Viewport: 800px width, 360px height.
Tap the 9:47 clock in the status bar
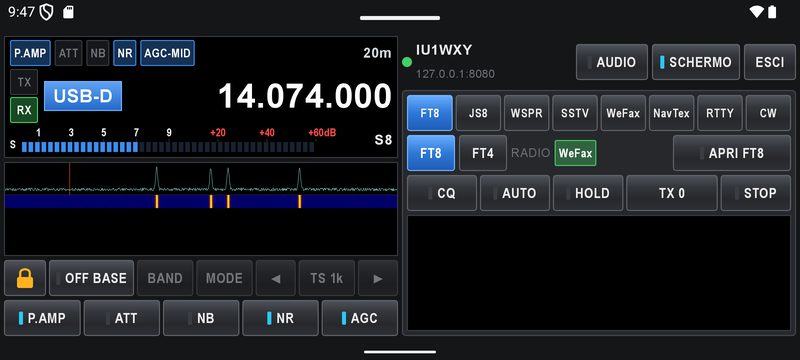21,12
